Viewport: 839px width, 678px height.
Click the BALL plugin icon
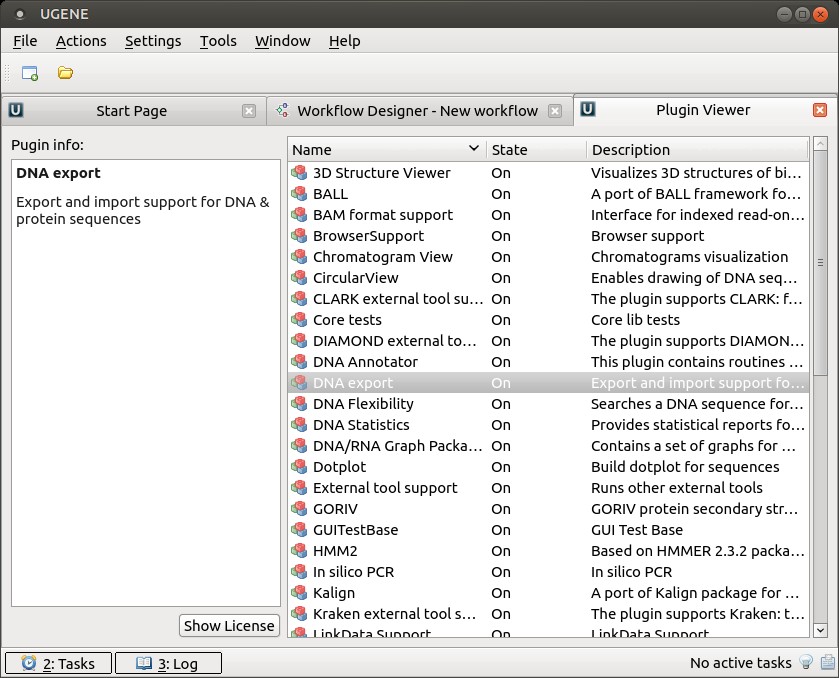(299, 194)
